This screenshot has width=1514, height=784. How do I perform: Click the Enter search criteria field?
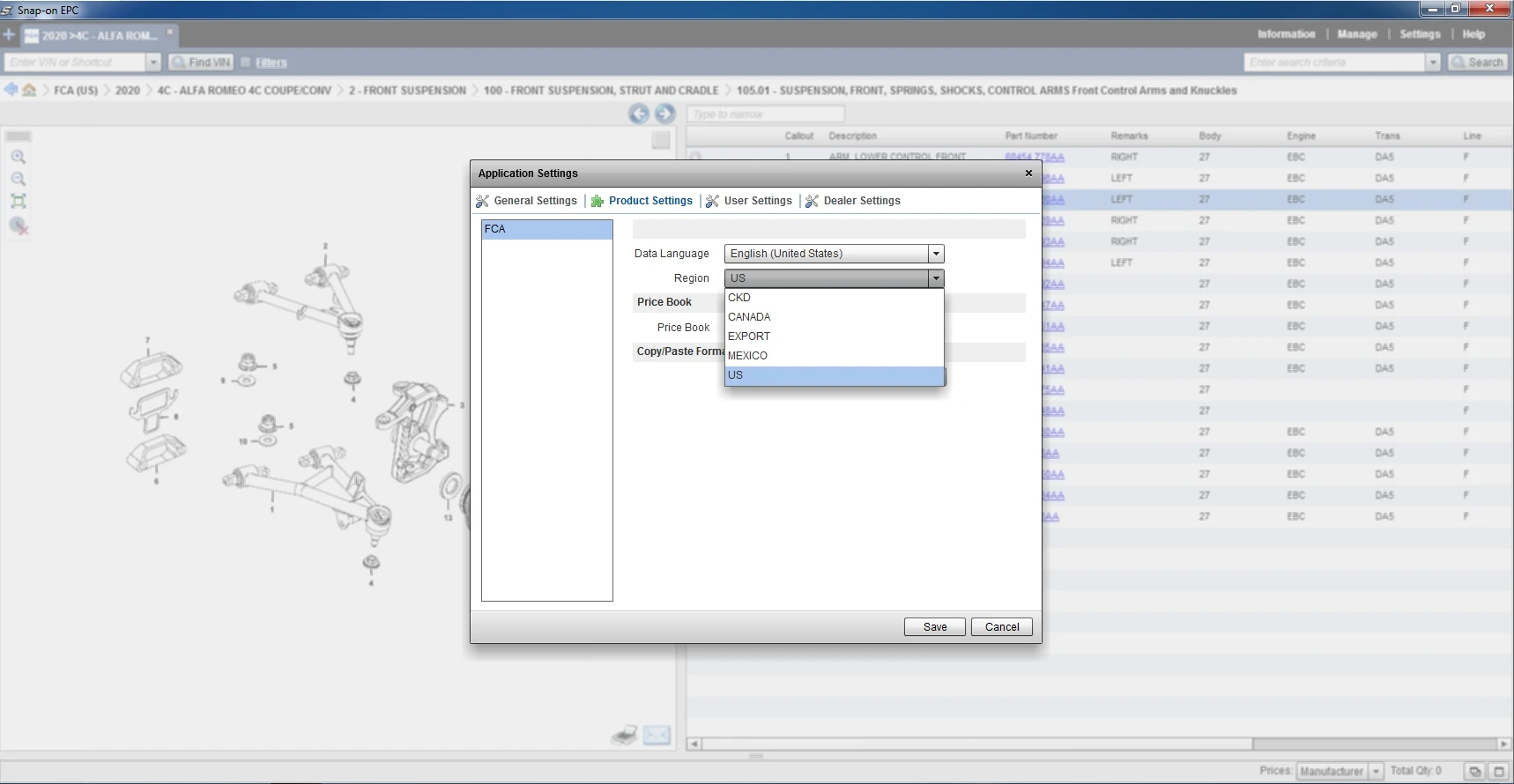(x=1335, y=63)
